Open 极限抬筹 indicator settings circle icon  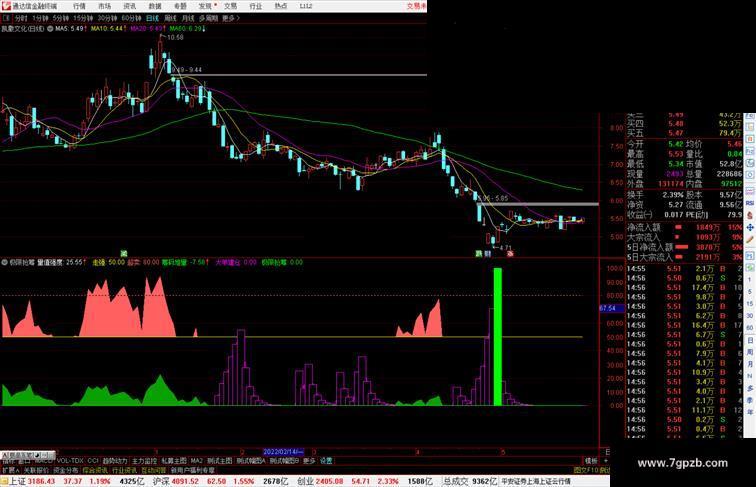pos(4,263)
